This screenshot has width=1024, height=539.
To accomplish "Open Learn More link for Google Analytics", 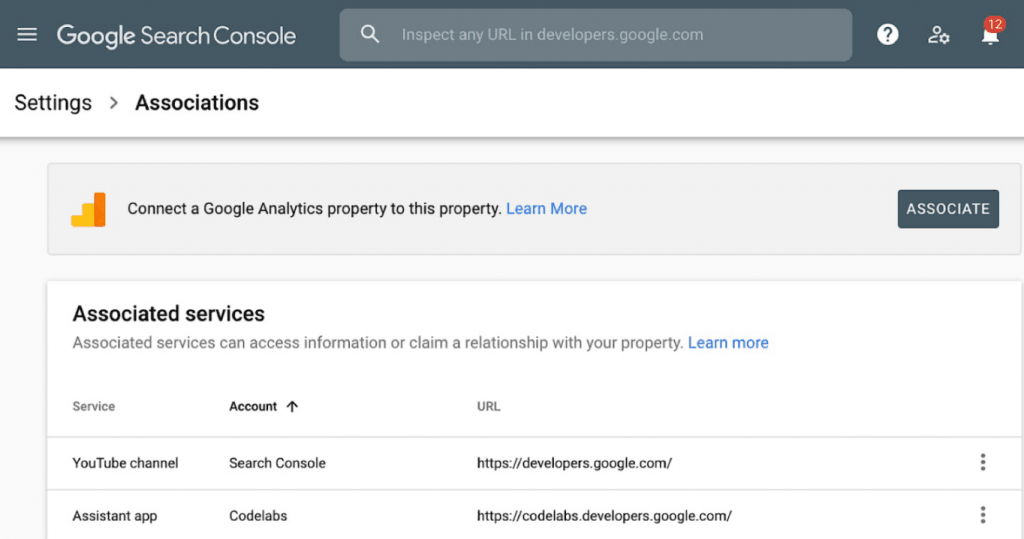I will tap(546, 209).
